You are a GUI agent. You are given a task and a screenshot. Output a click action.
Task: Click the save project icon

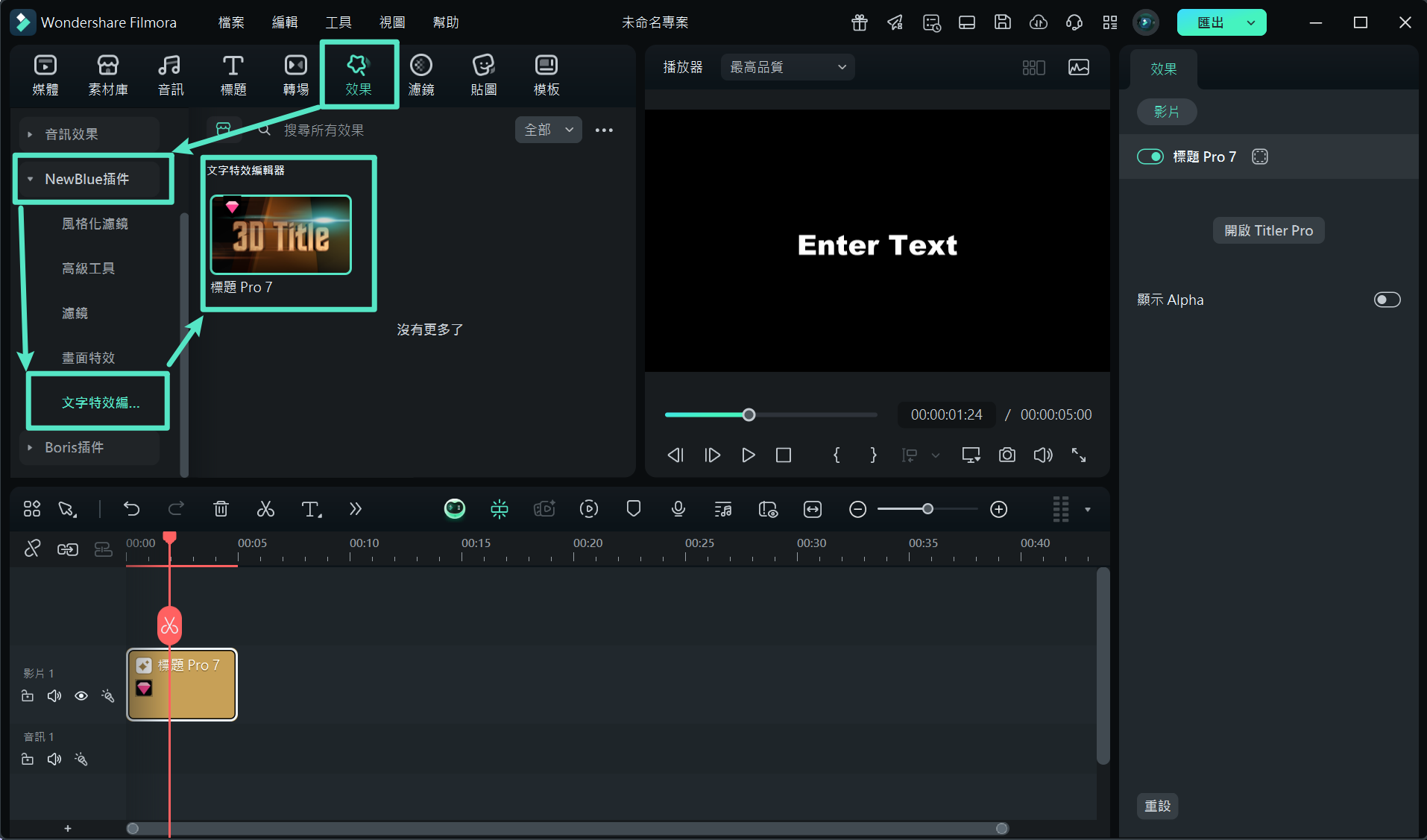pyautogui.click(x=1003, y=22)
